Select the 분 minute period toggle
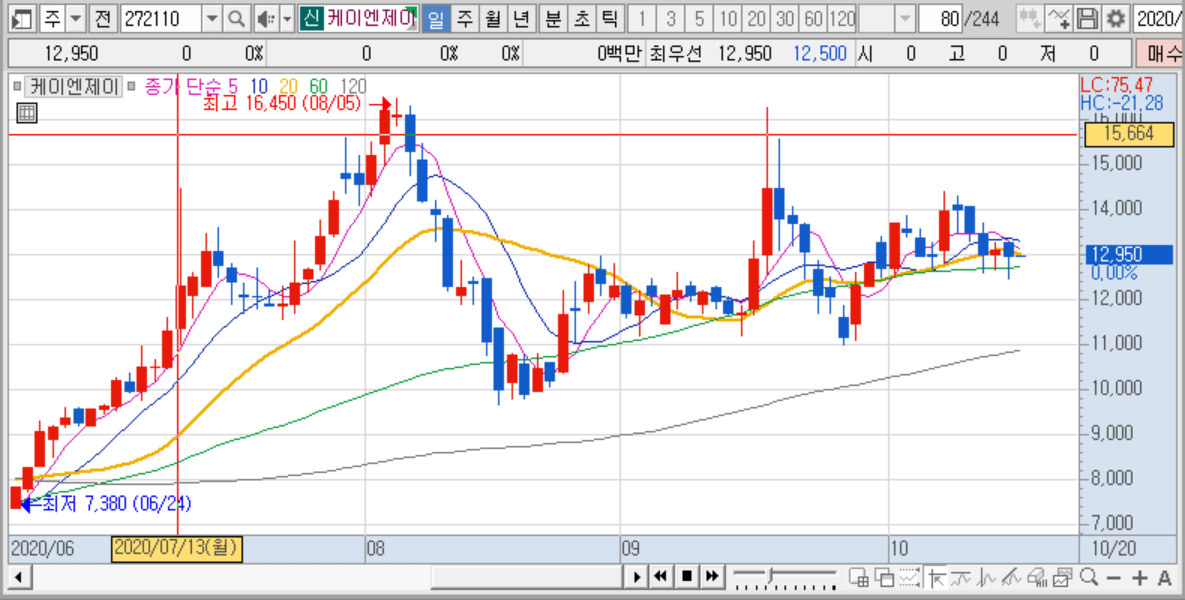 tap(553, 19)
